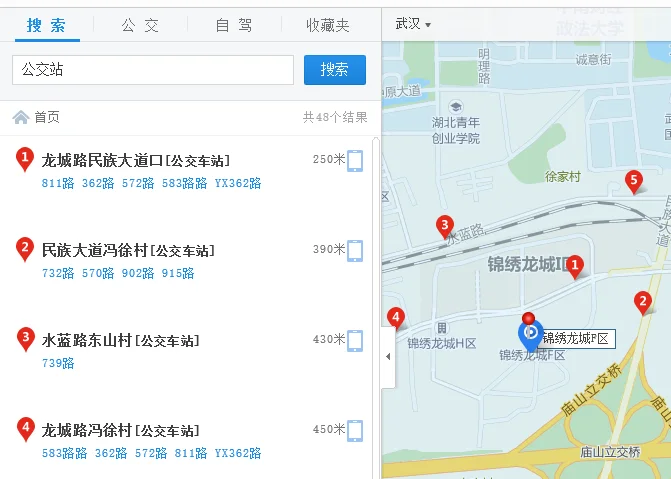Open bus line 902路
The height and width of the screenshot is (479, 671).
point(138,273)
